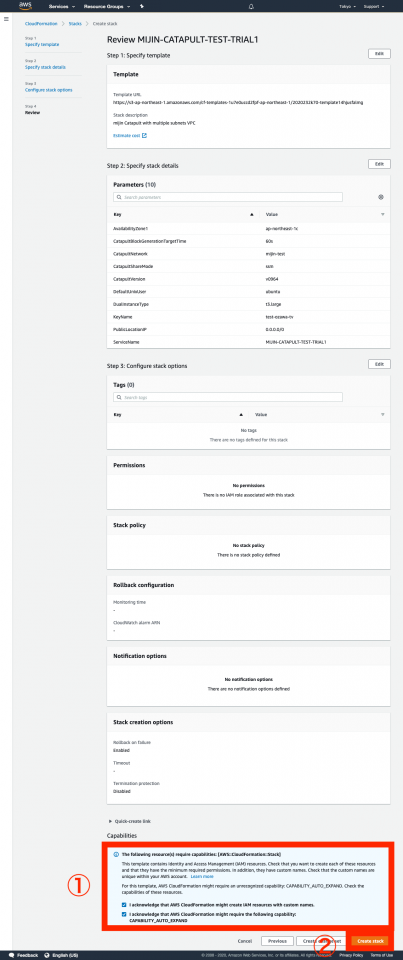Expand the Quick-create link section
The width and height of the screenshot is (403, 960).
129,821
